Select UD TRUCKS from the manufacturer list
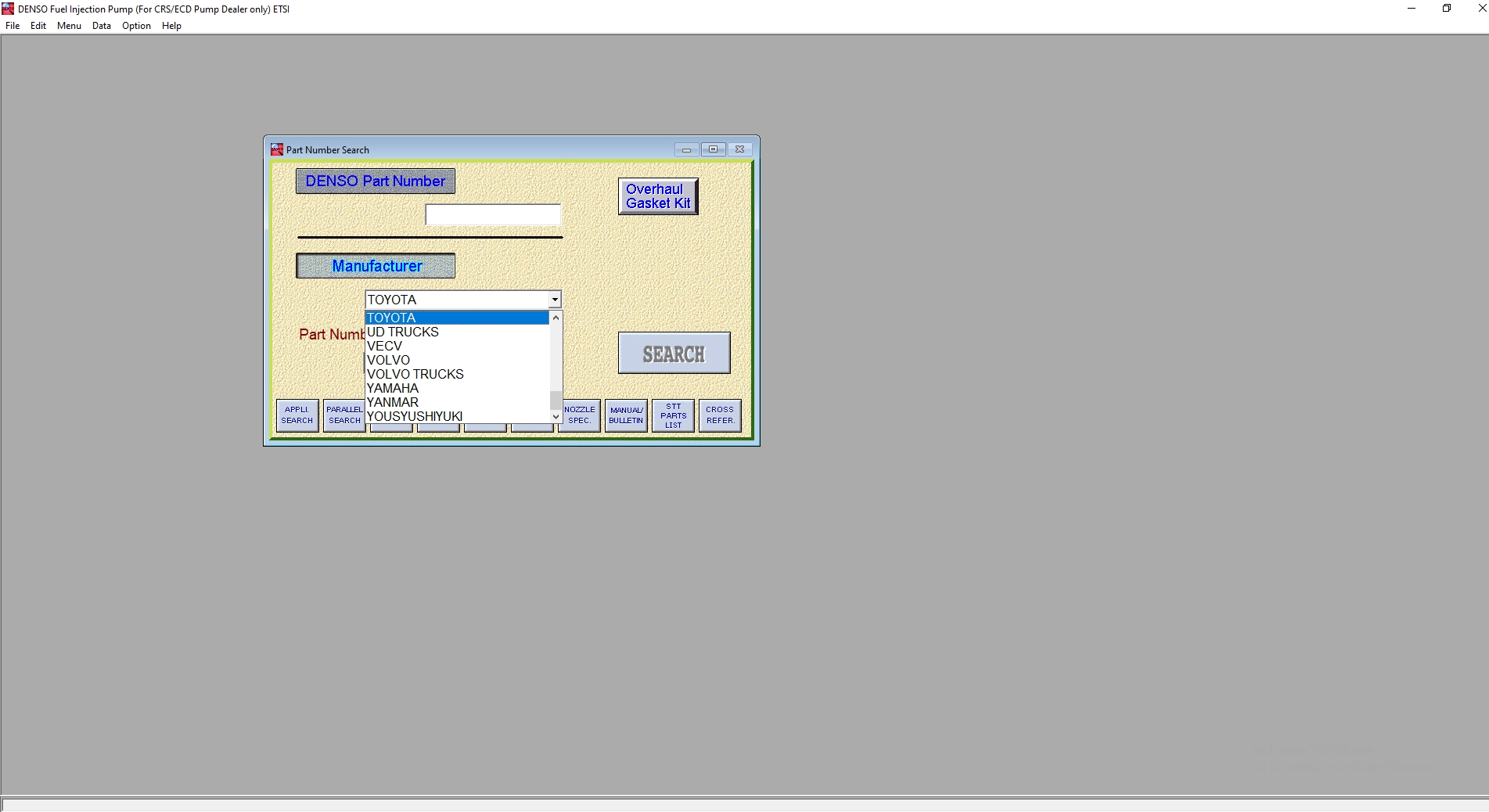Viewport: 1489px width, 812px height. coord(458,332)
